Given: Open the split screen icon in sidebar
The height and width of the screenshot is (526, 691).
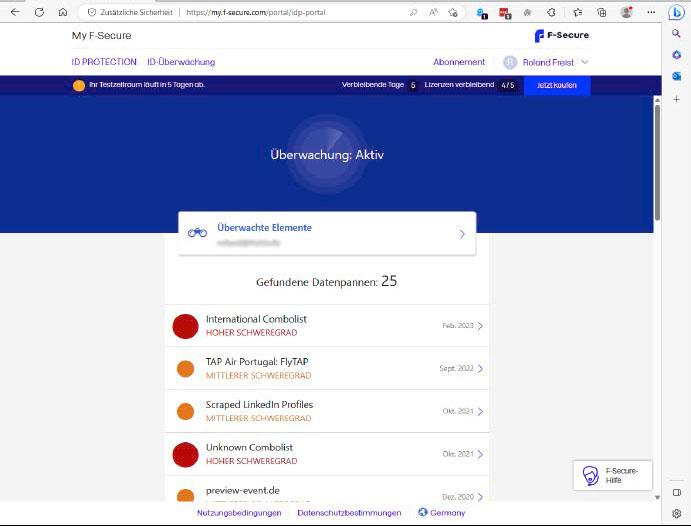Looking at the screenshot, I should [676, 493].
